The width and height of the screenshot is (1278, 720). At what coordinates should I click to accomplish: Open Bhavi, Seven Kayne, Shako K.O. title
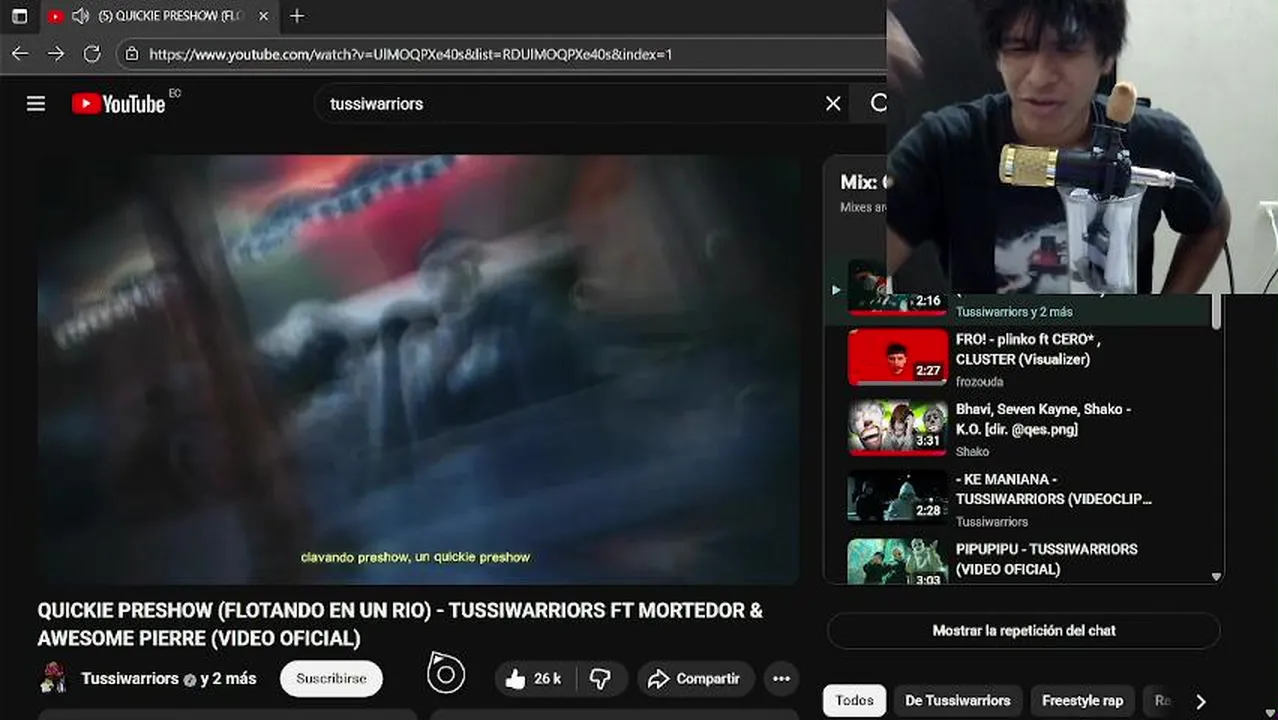tap(1043, 419)
